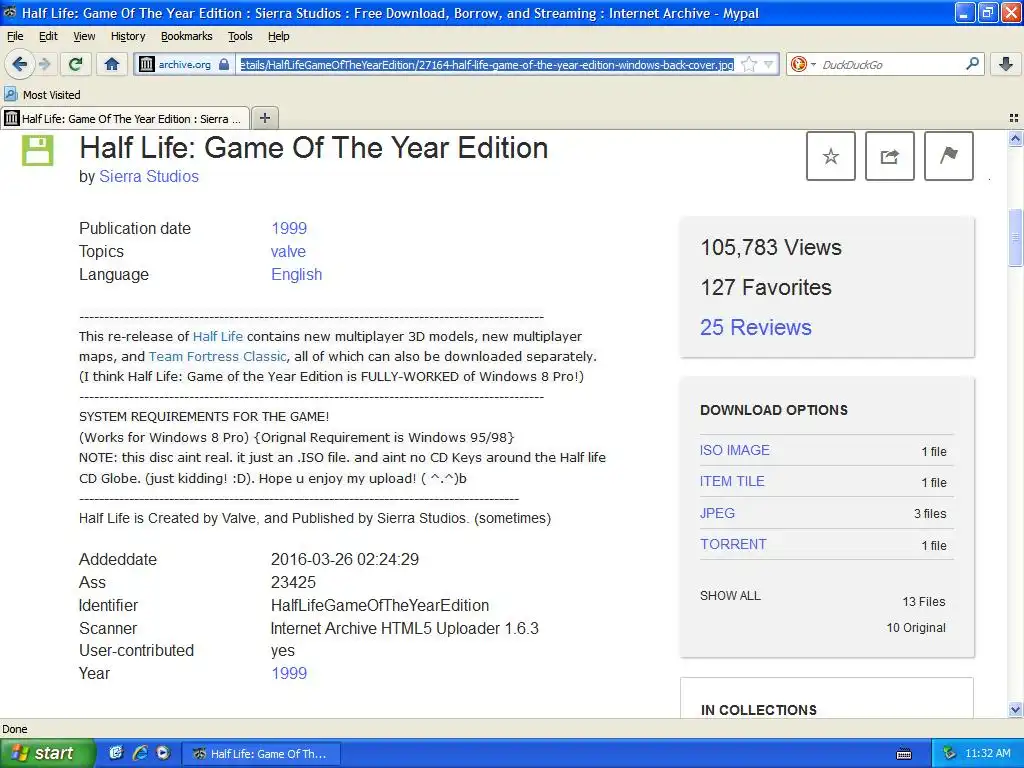The image size is (1024, 768).
Task: Click the 1999 publication date link
Action: point(289,228)
